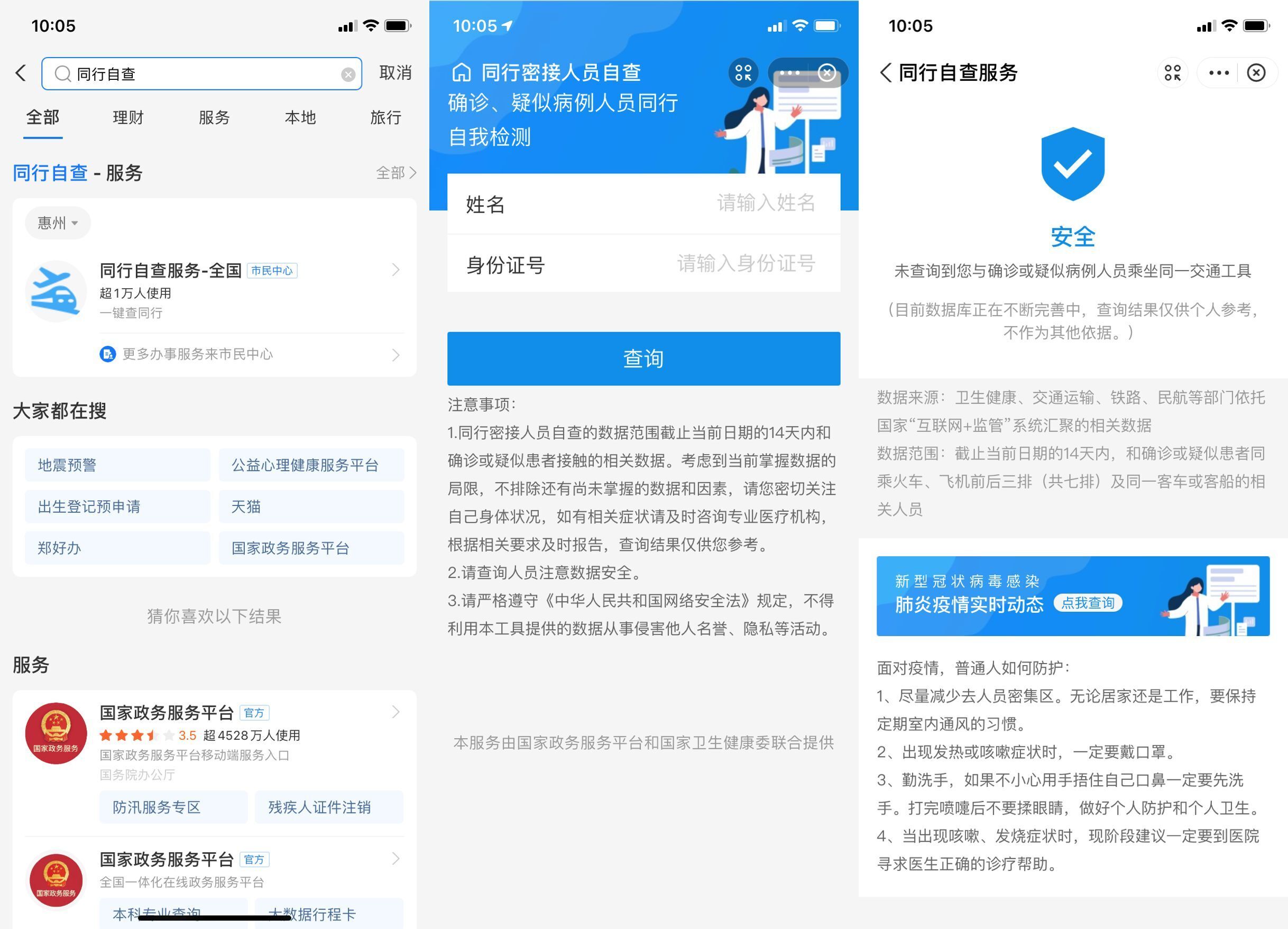Tap the 市民中心 icon beside 更多办事服务
The image size is (1288, 929).
(107, 354)
